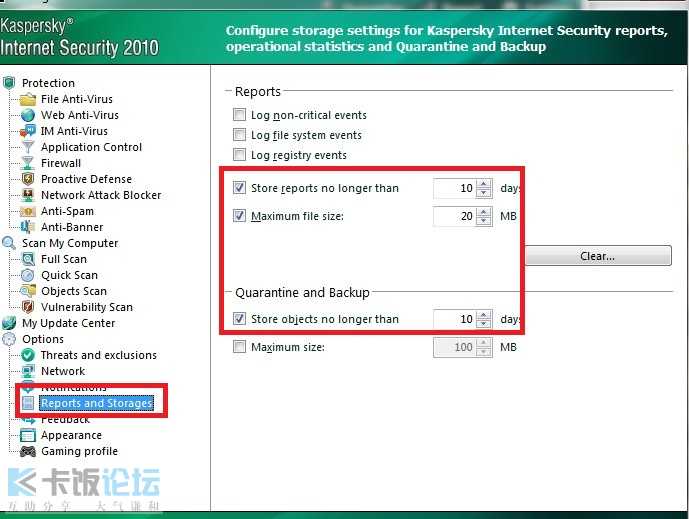The width and height of the screenshot is (689, 519).
Task: Decrease maximum file size with down arrow
Action: tap(483, 221)
